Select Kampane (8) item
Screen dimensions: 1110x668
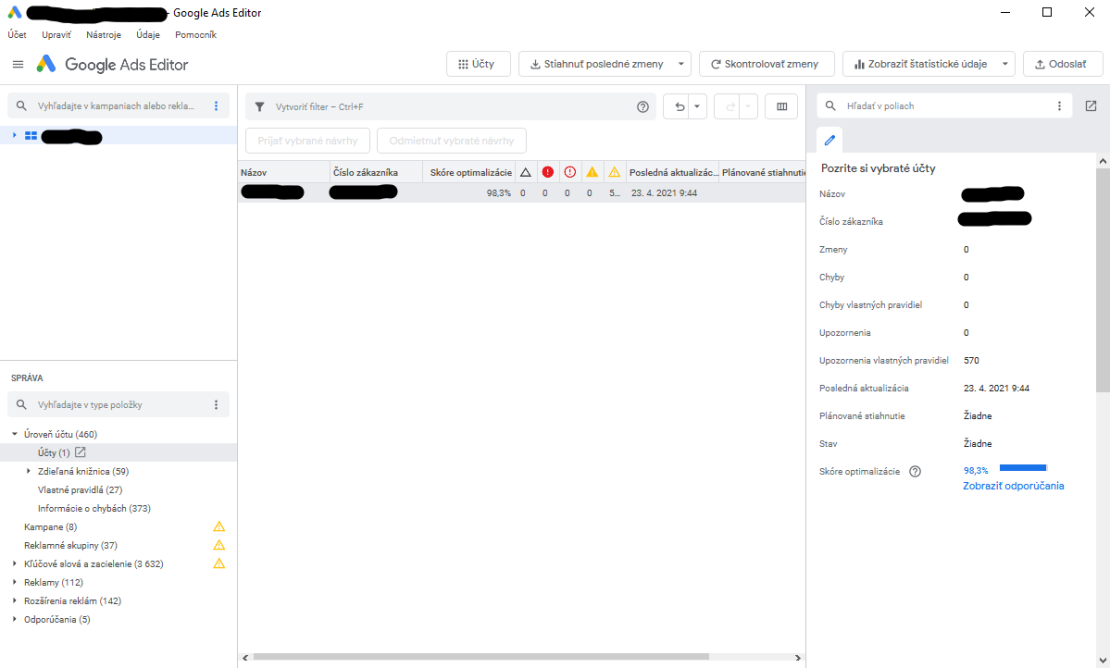coord(50,526)
